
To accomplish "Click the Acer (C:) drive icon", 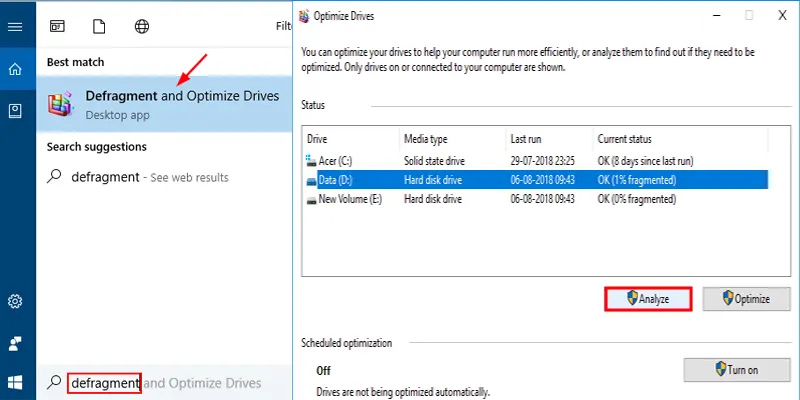I will click(311, 161).
